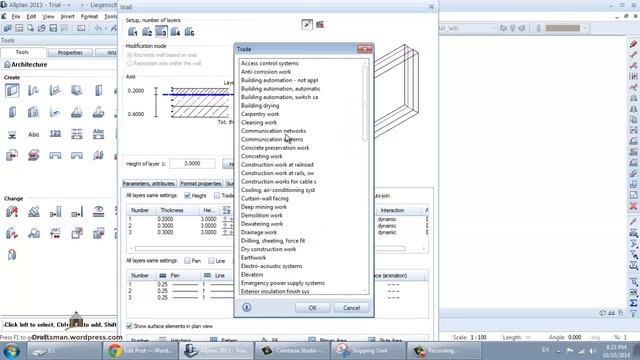Toggle the Trade checkbox for all layers
This screenshot has height=360, width=640.
(x=217, y=196)
